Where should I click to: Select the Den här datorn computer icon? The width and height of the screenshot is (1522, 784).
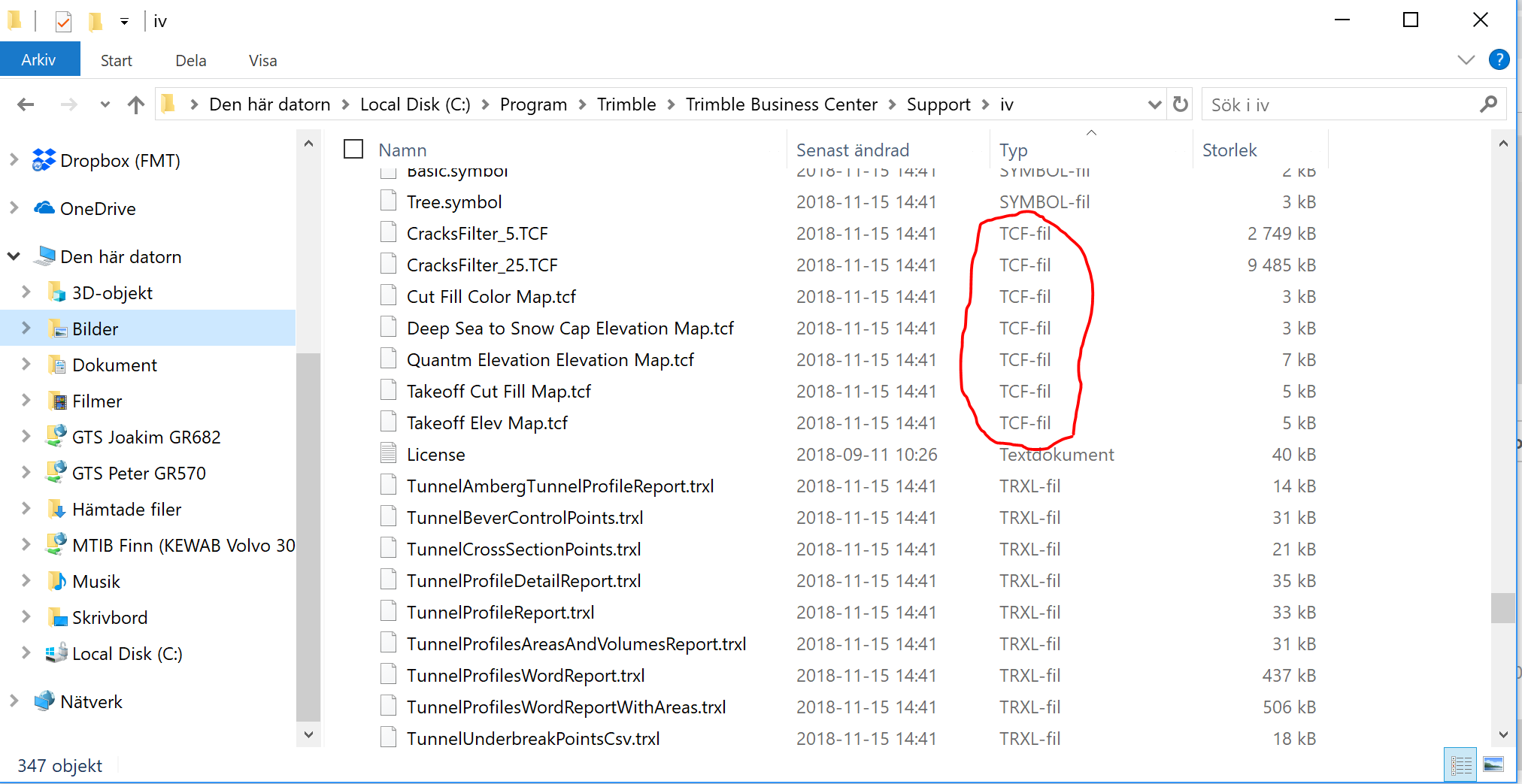click(x=44, y=256)
